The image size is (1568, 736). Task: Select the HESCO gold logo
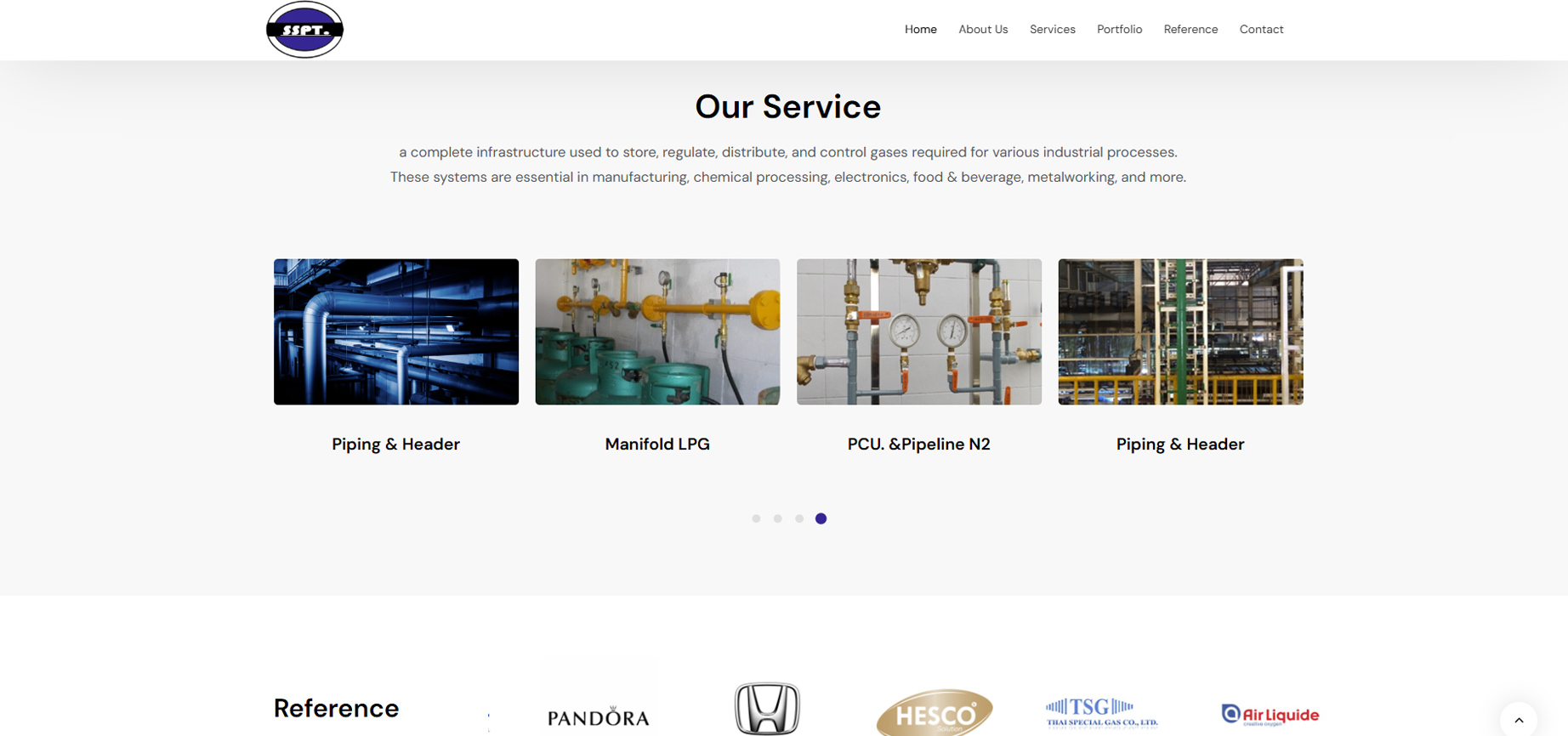click(x=934, y=714)
